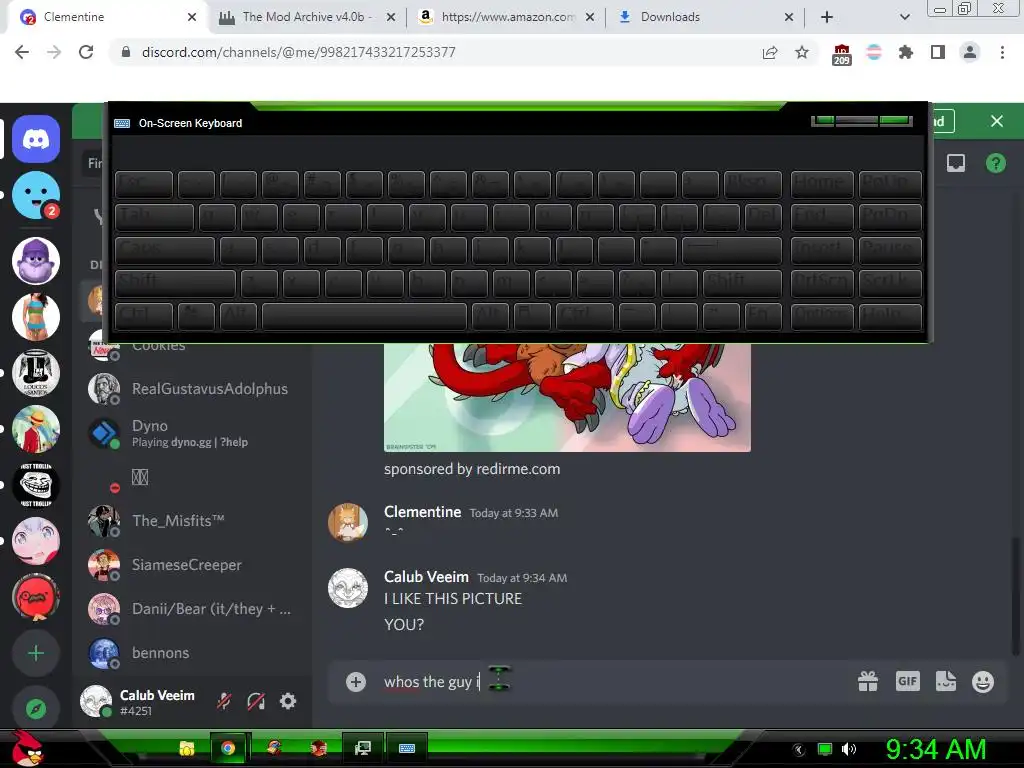Open the sticker picker
Viewport: 1024px width, 768px height.
946,682
